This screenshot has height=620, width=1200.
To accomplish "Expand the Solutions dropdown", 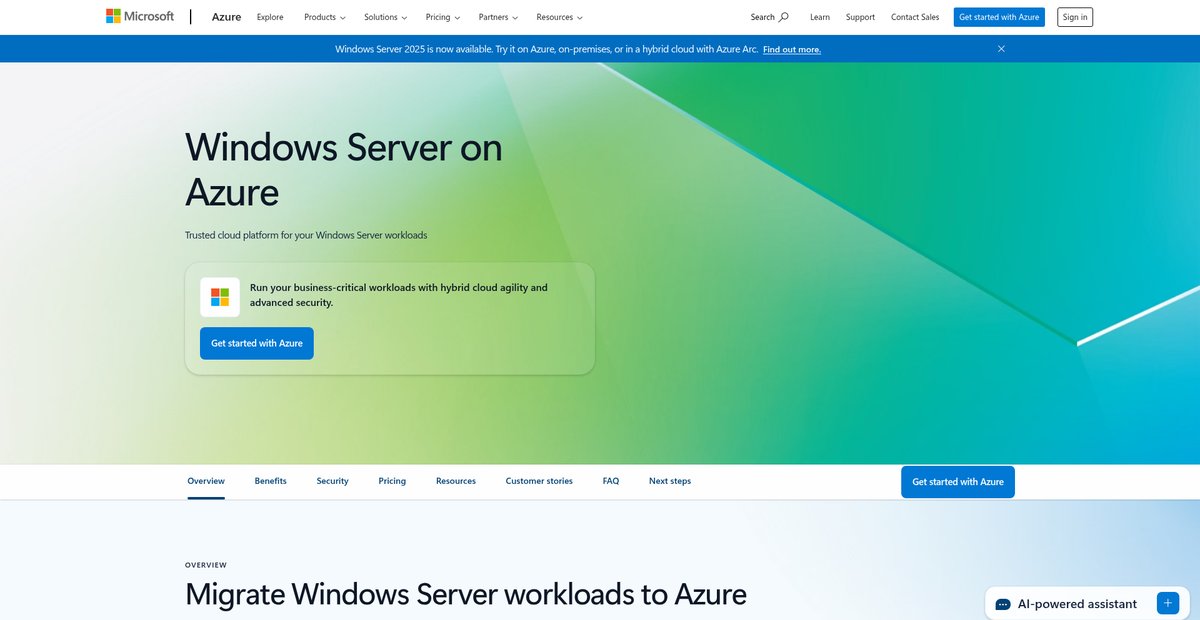I will (x=386, y=17).
